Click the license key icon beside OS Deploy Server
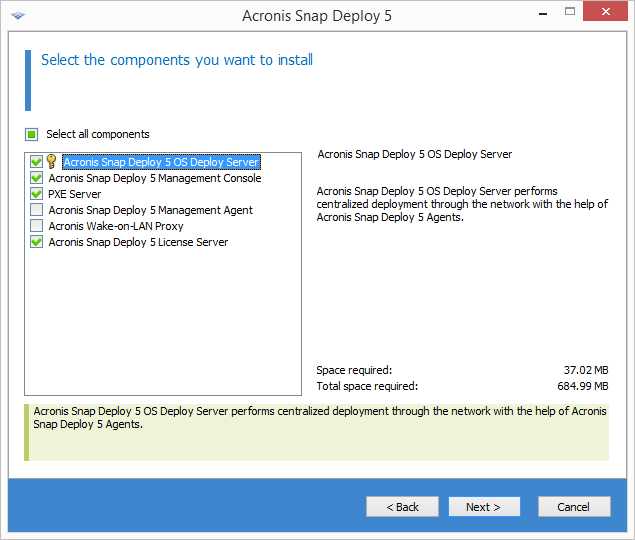 pyautogui.click(x=51, y=162)
